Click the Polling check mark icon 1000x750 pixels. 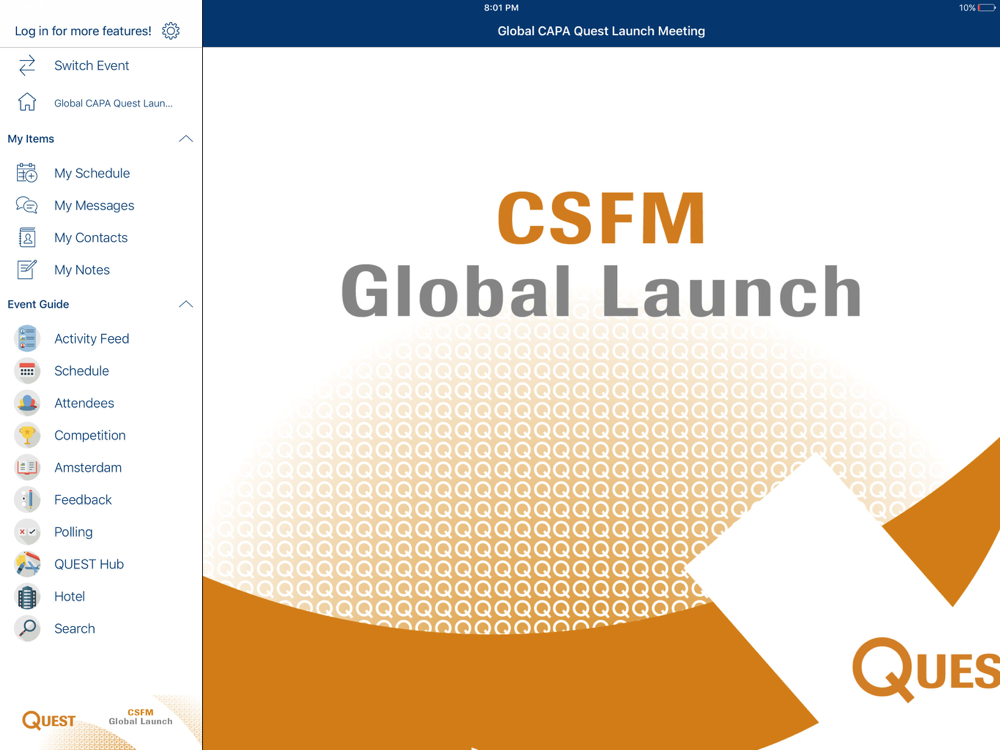point(27,532)
